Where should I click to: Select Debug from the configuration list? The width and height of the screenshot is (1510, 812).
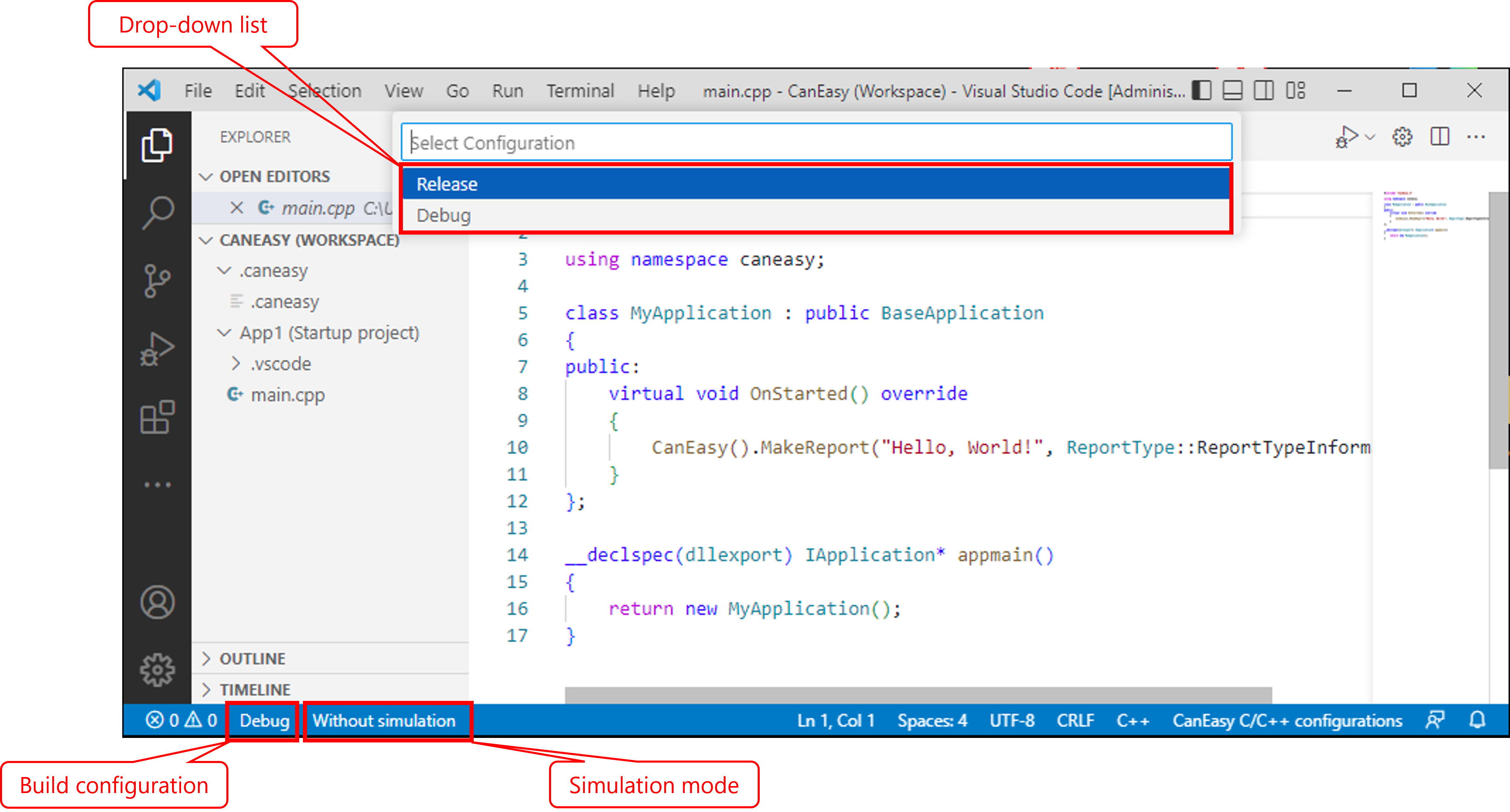pos(816,215)
